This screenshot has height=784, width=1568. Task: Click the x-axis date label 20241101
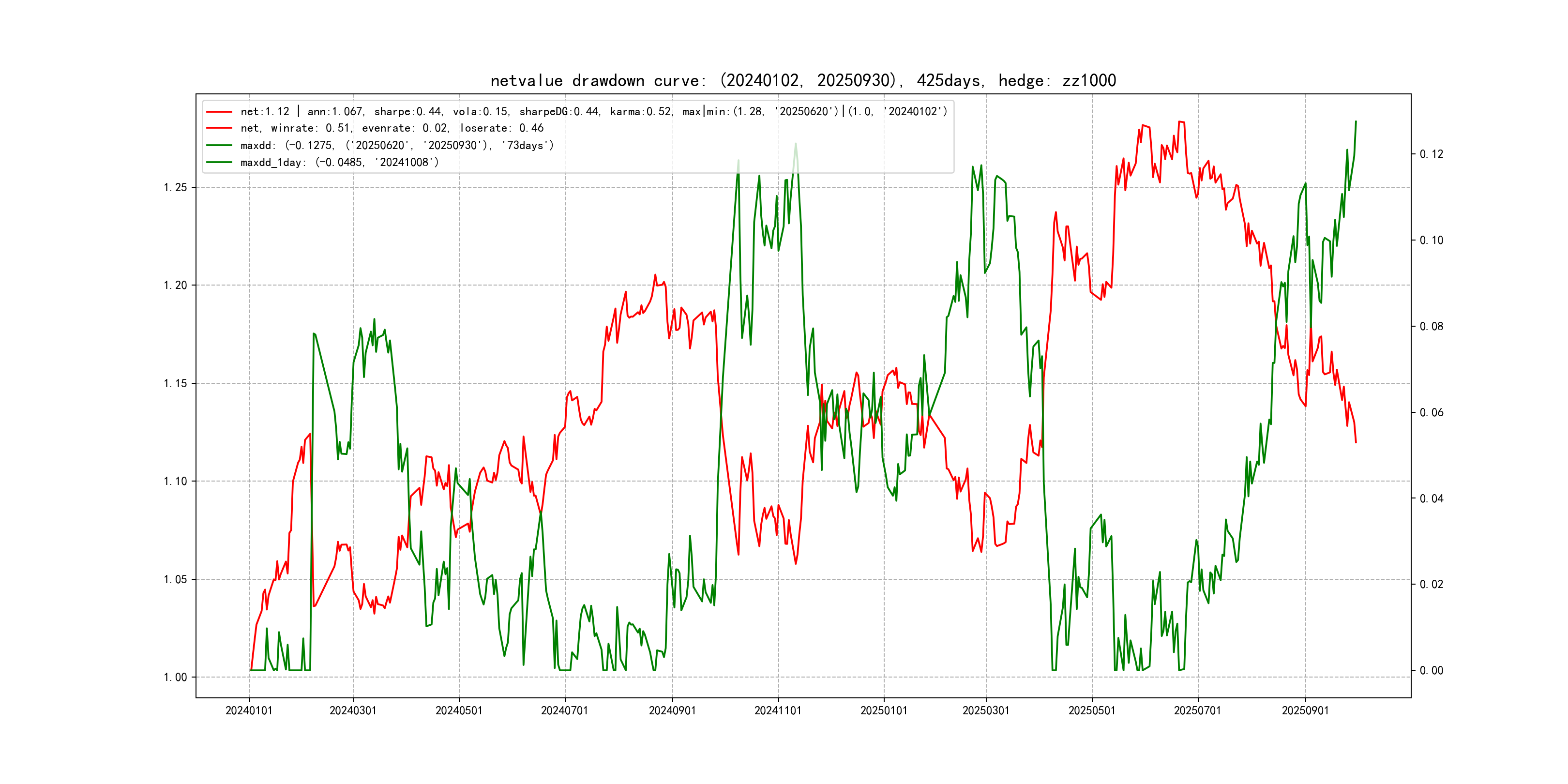[777, 710]
